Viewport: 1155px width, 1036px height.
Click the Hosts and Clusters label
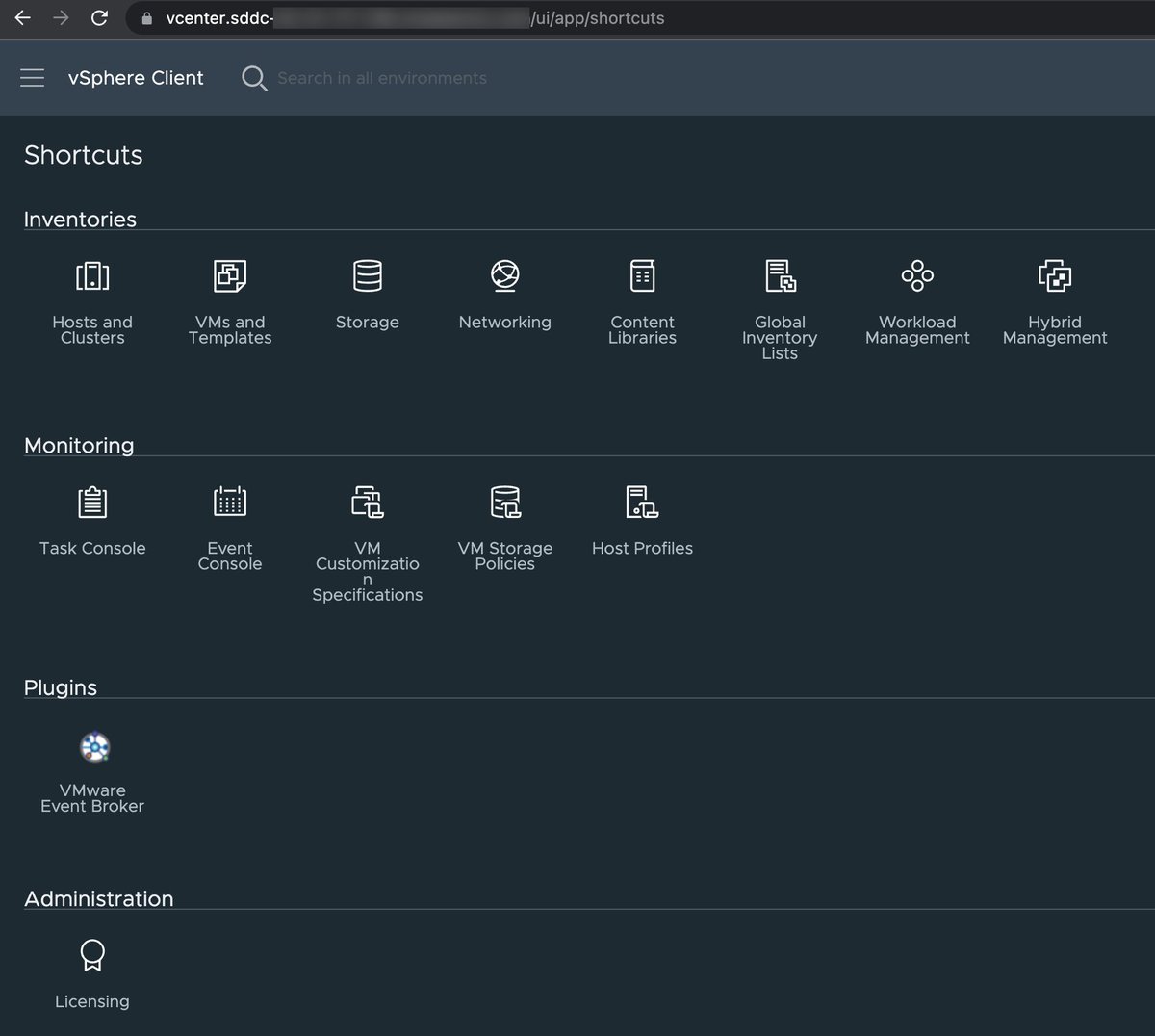click(x=92, y=330)
